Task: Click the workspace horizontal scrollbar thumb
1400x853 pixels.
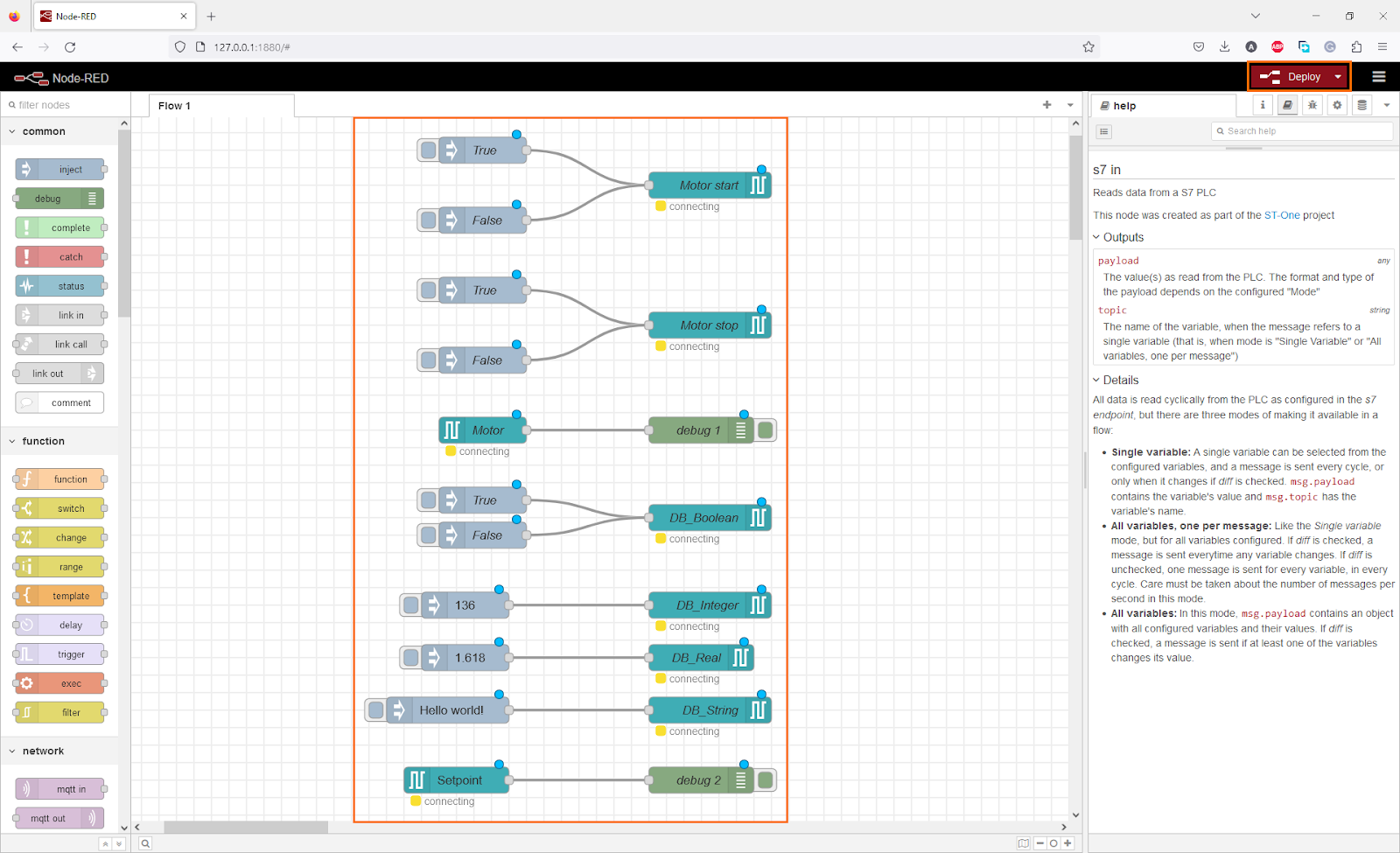Action: point(246,827)
